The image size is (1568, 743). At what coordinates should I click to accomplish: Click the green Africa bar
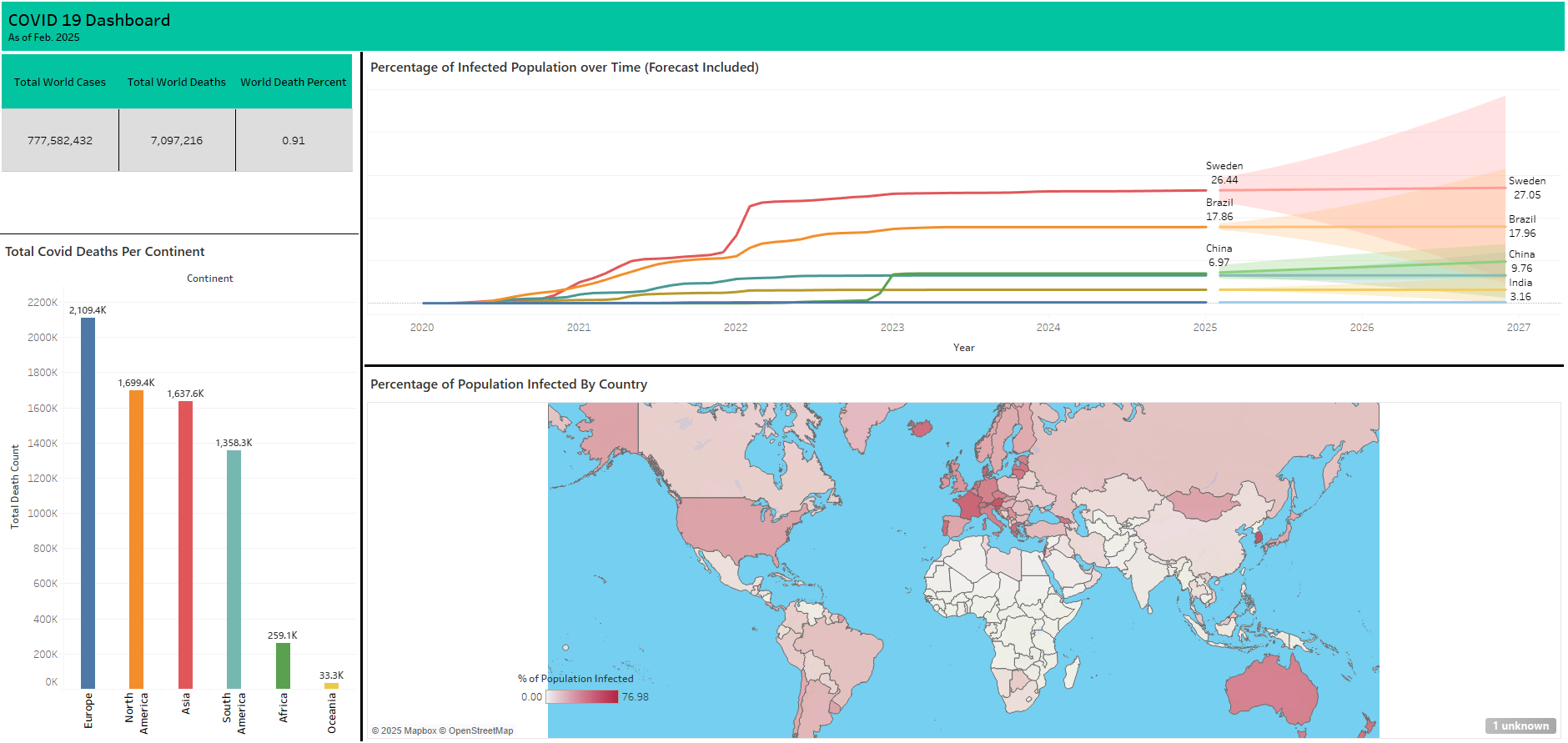click(283, 665)
